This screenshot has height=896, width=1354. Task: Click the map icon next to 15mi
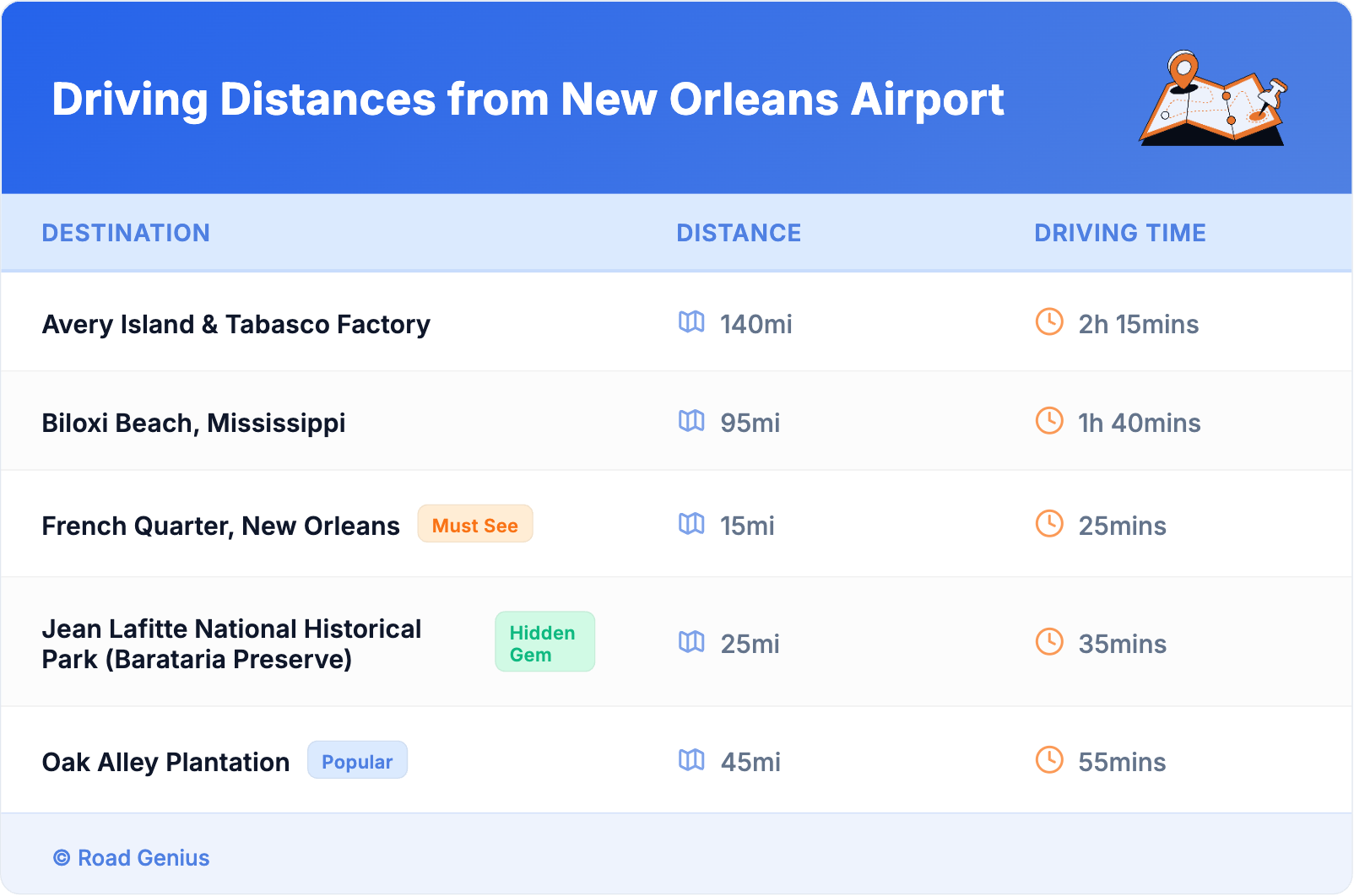point(691,524)
